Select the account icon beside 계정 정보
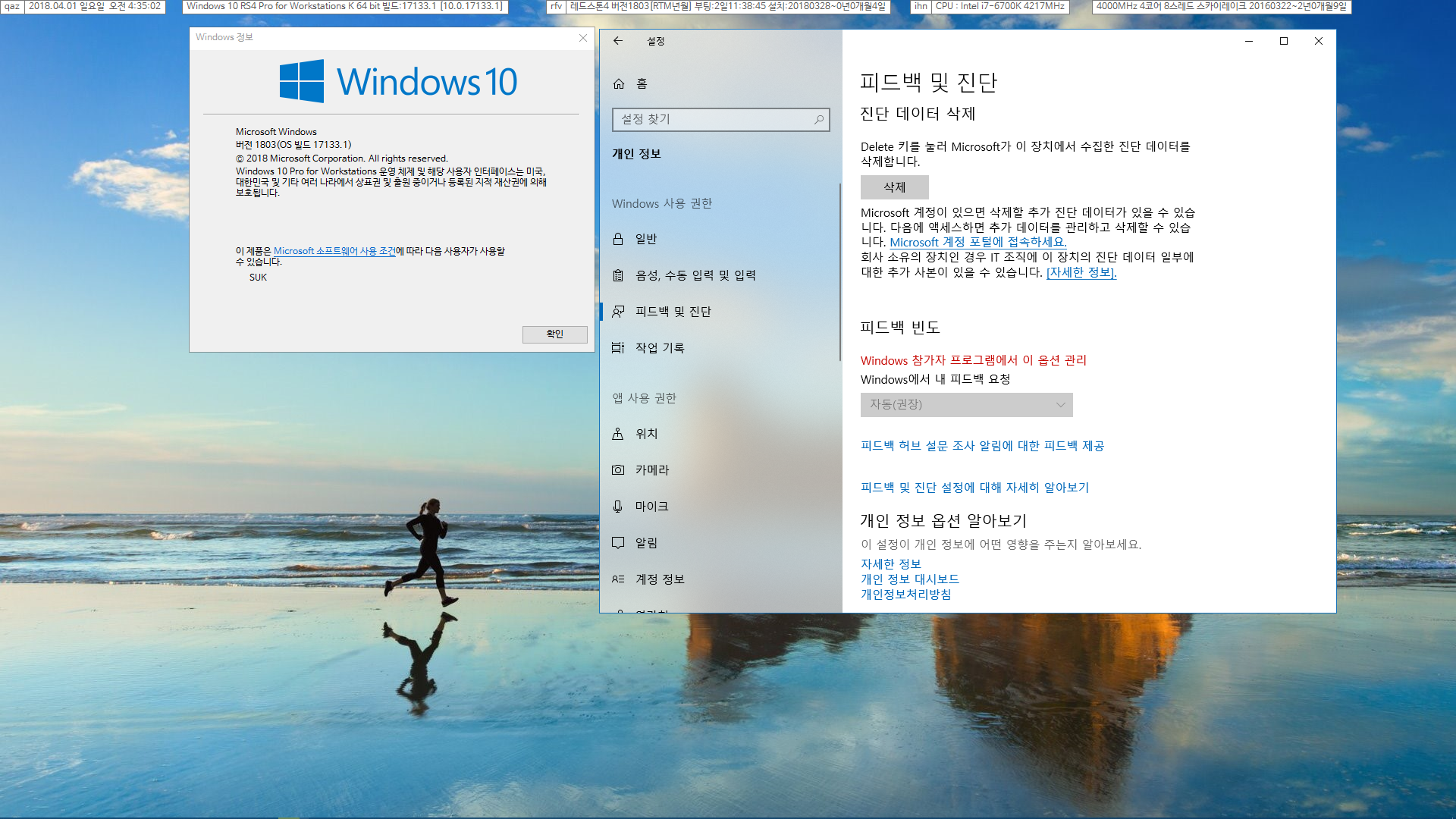The width and height of the screenshot is (1456, 819). pos(618,579)
